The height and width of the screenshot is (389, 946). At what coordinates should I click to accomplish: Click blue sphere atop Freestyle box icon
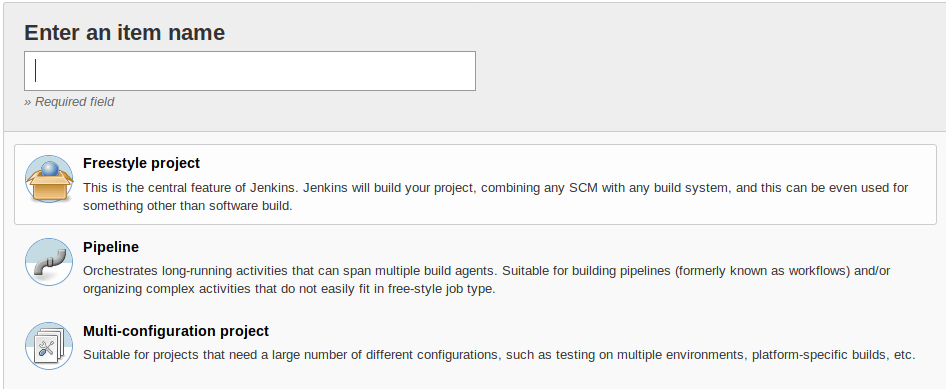(x=49, y=169)
